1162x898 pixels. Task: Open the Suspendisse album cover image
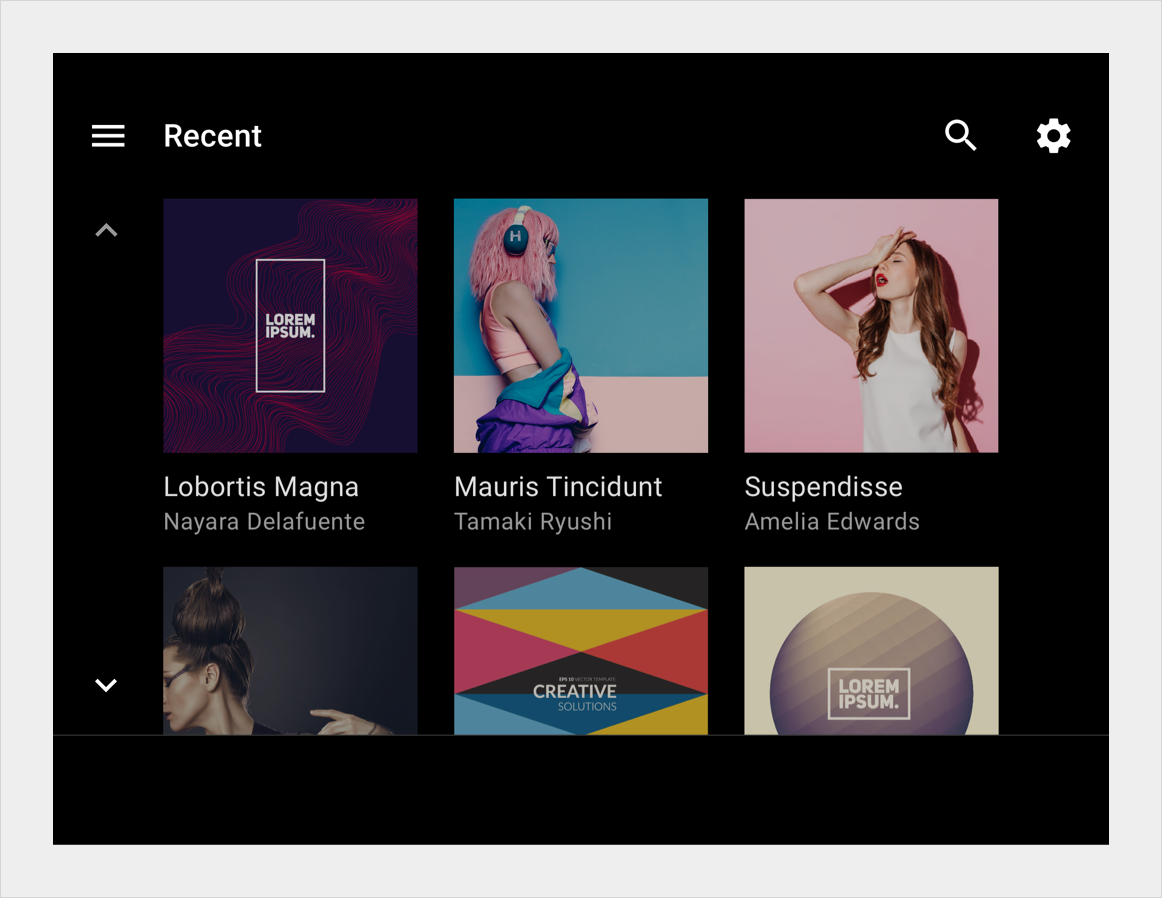(871, 325)
